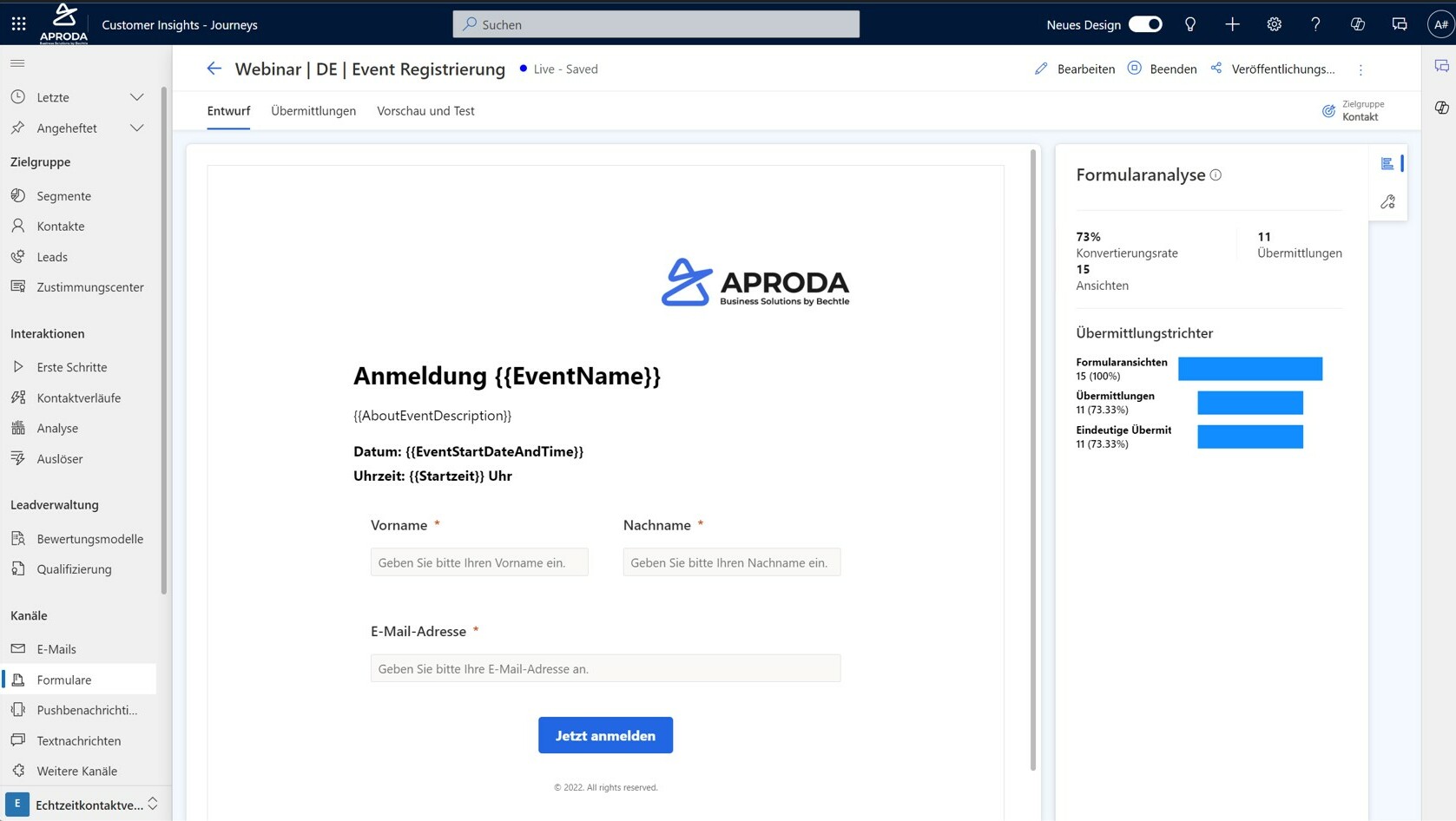Open the Segmente section in the sidebar
The height and width of the screenshot is (821, 1456).
coord(63,195)
